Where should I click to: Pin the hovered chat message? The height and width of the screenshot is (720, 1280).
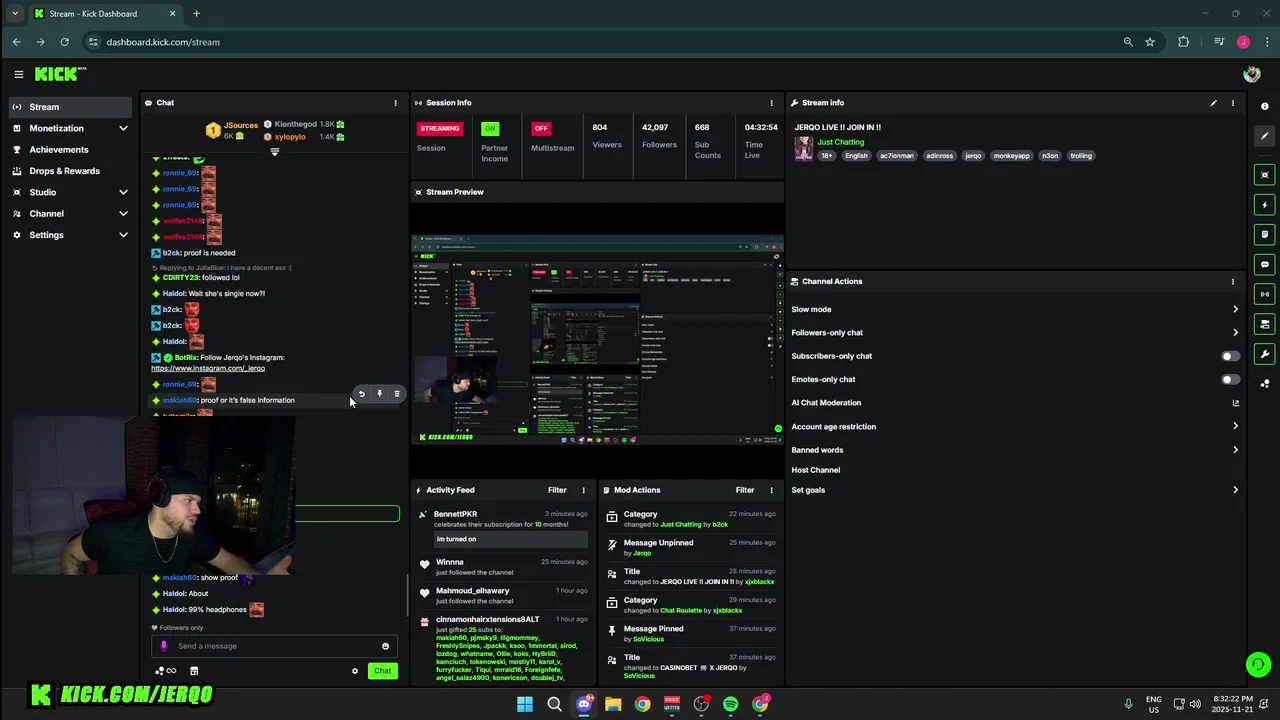(379, 394)
